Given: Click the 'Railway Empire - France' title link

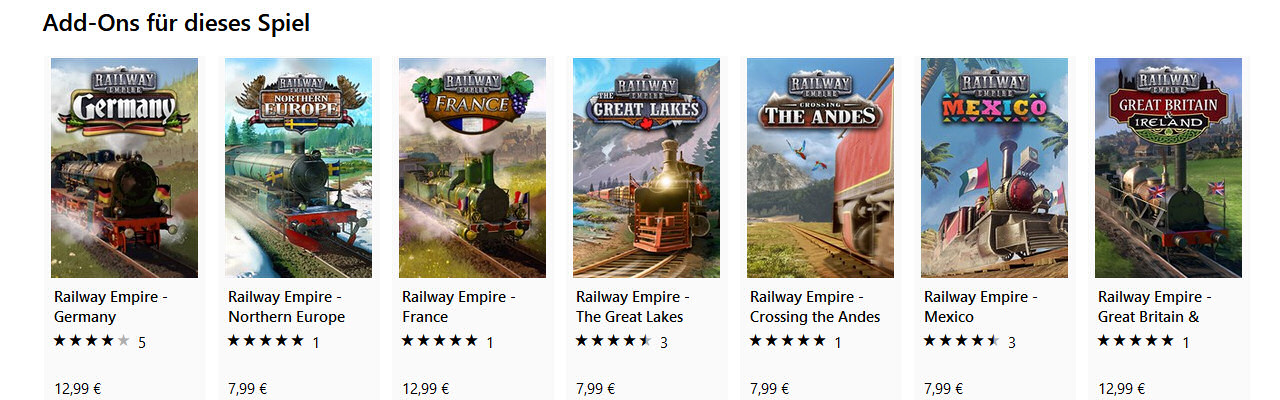Looking at the screenshot, I should click(x=459, y=307).
